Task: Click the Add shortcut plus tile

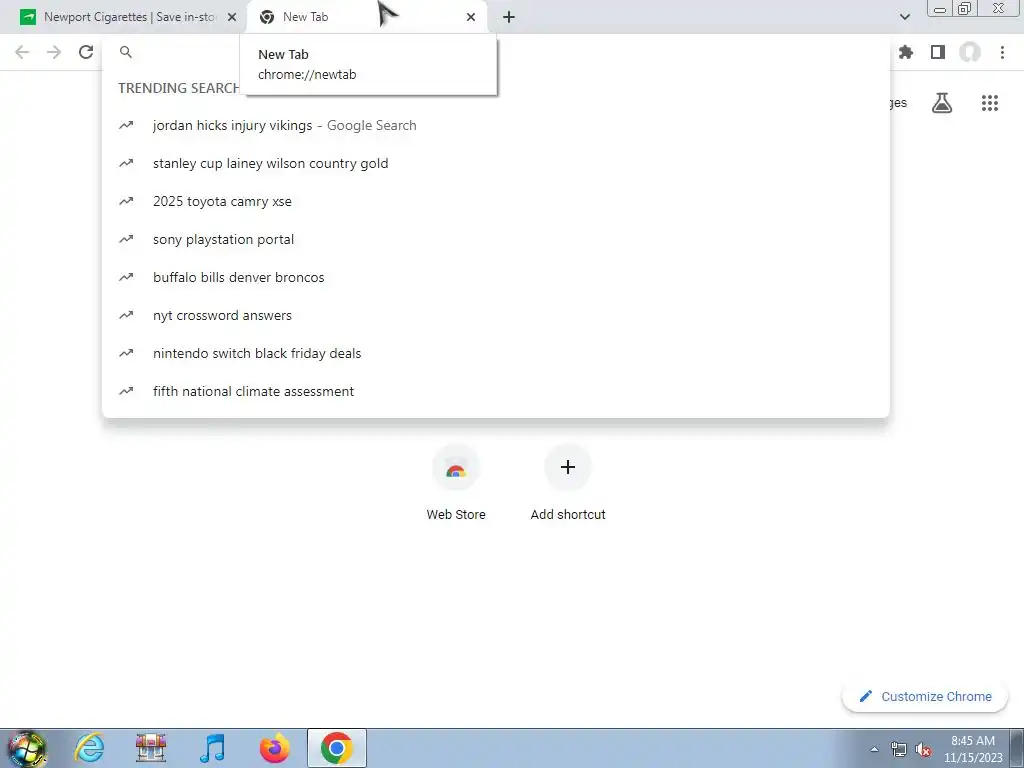Action: (x=568, y=483)
